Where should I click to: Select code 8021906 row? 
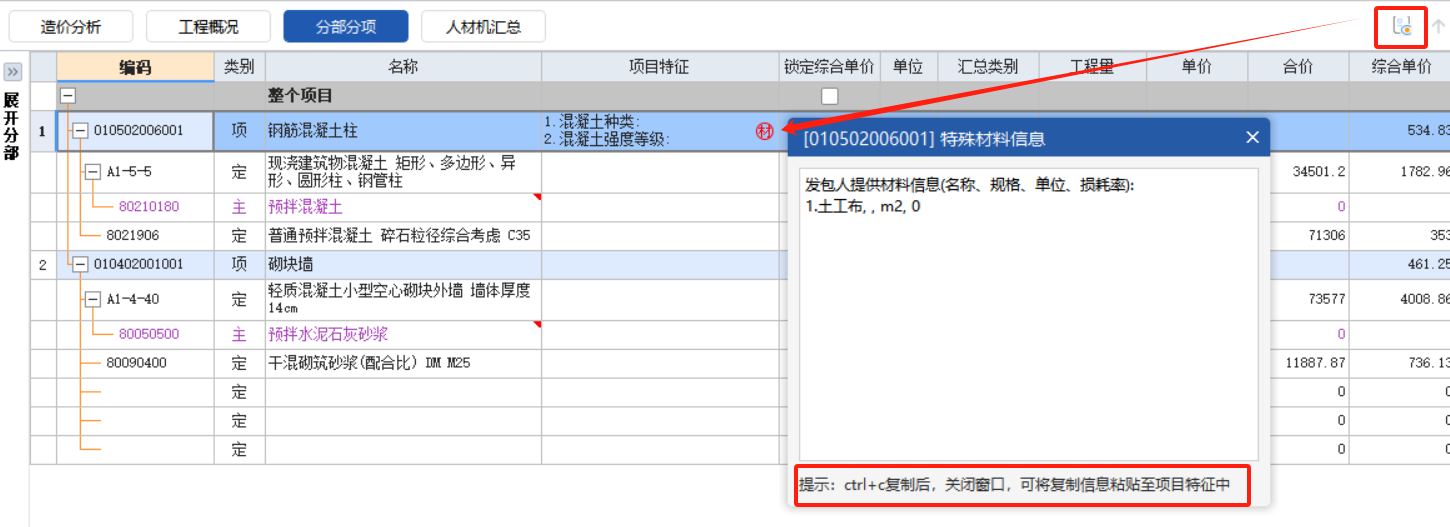(x=132, y=235)
